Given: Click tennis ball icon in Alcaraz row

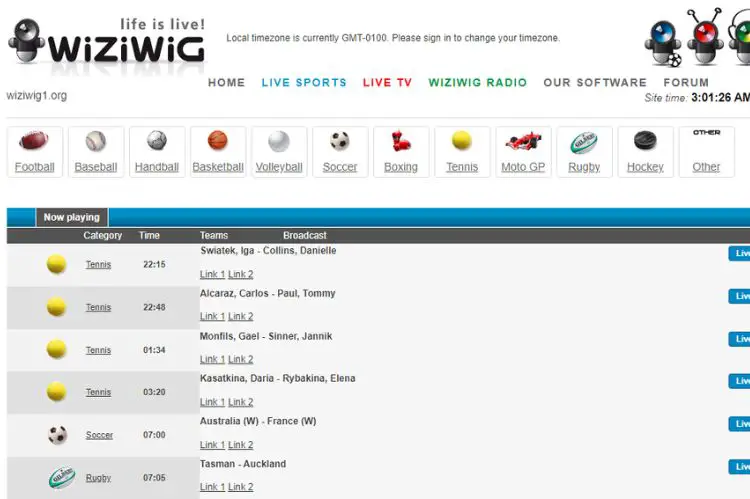Looking at the screenshot, I should tap(56, 307).
